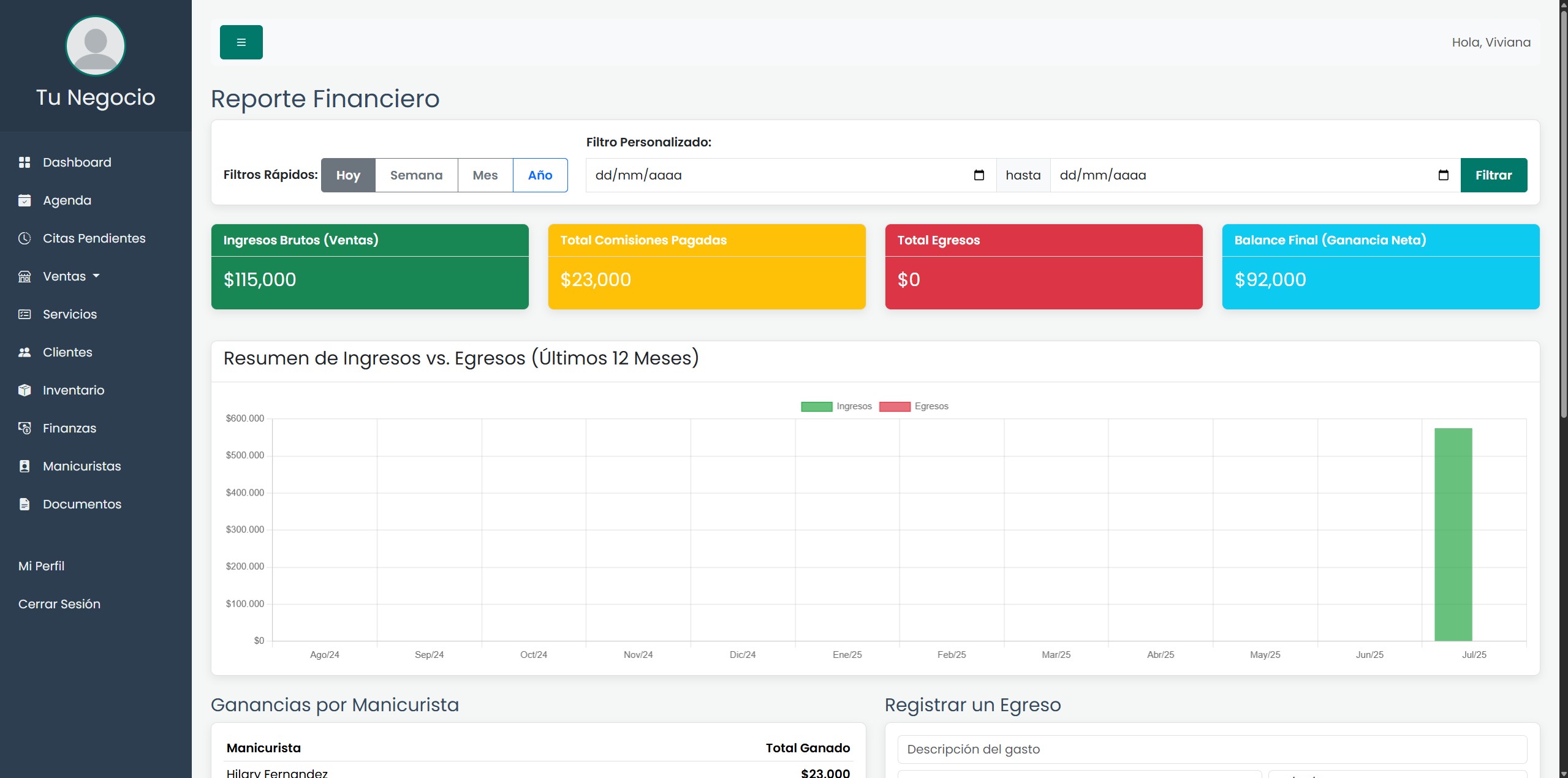Click the Ingresos Brutos $115,000 value
The height and width of the screenshot is (778, 1568).
260,279
